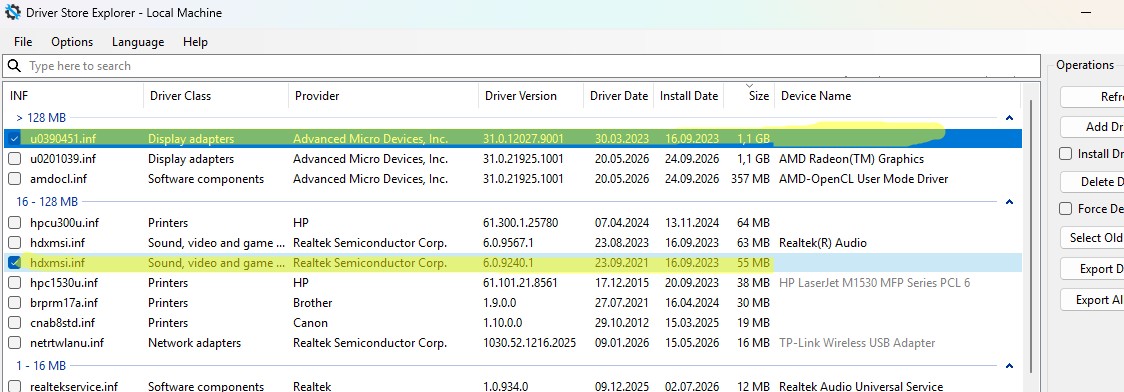Sort by the Provider column header
1124x392 pixels.
[384, 95]
